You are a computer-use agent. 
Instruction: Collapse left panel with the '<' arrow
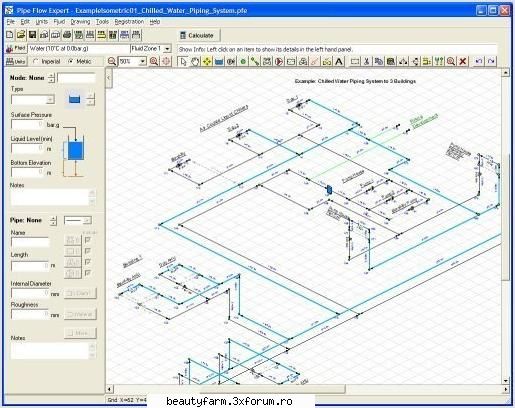point(109,78)
